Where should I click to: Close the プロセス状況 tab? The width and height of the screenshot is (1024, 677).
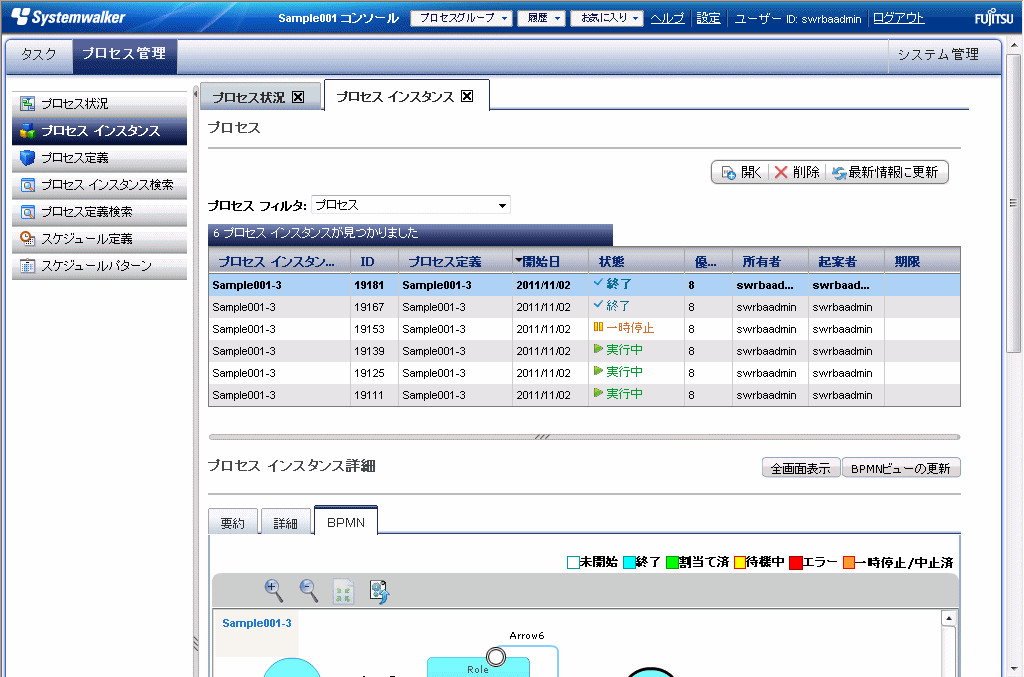click(298, 98)
